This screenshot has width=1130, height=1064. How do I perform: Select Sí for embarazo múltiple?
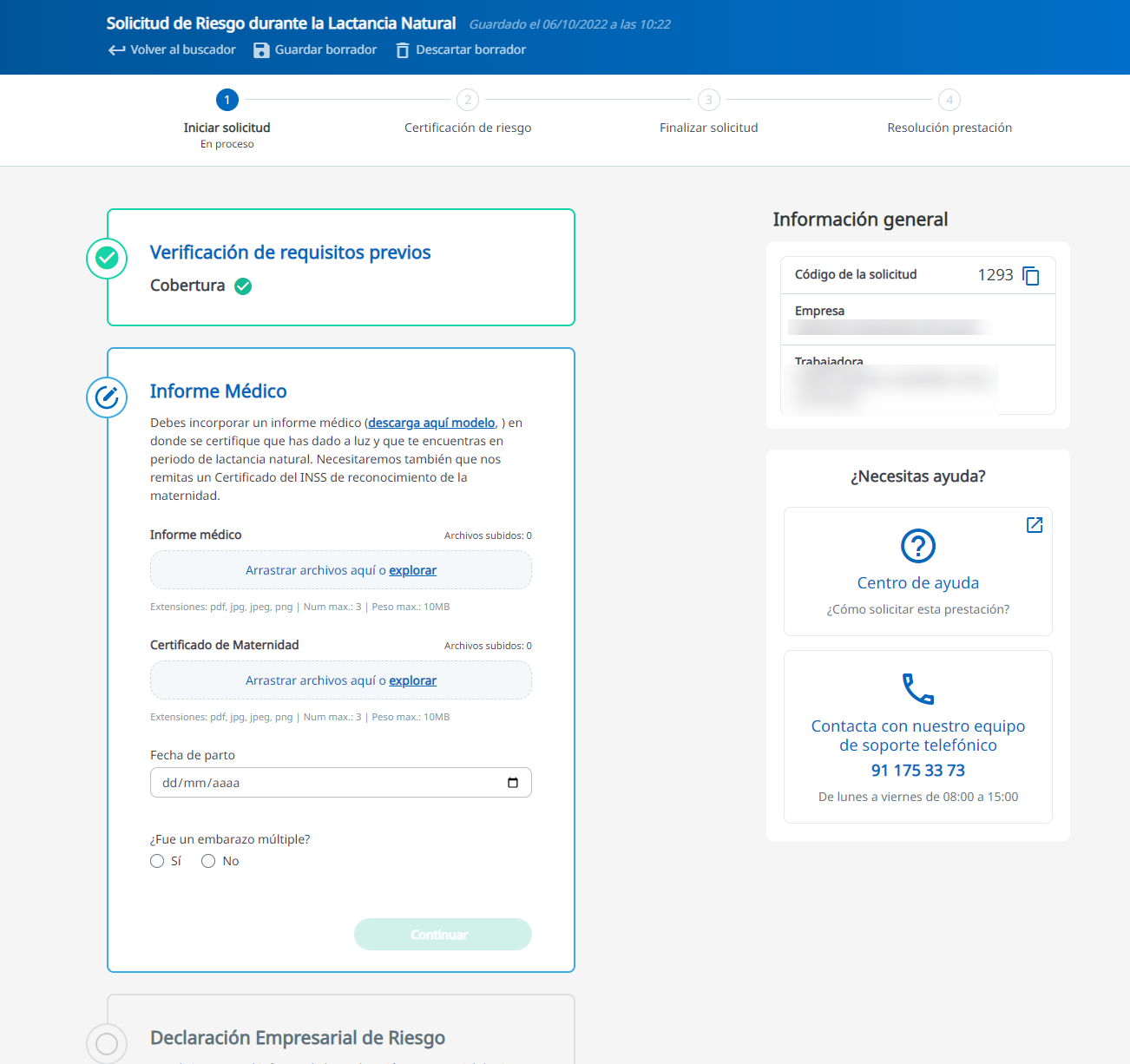157,861
